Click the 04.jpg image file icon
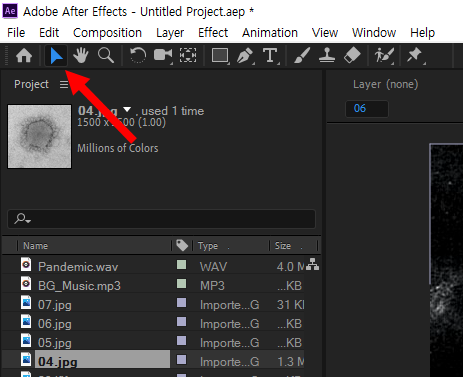The height and width of the screenshot is (377, 463). 26,360
